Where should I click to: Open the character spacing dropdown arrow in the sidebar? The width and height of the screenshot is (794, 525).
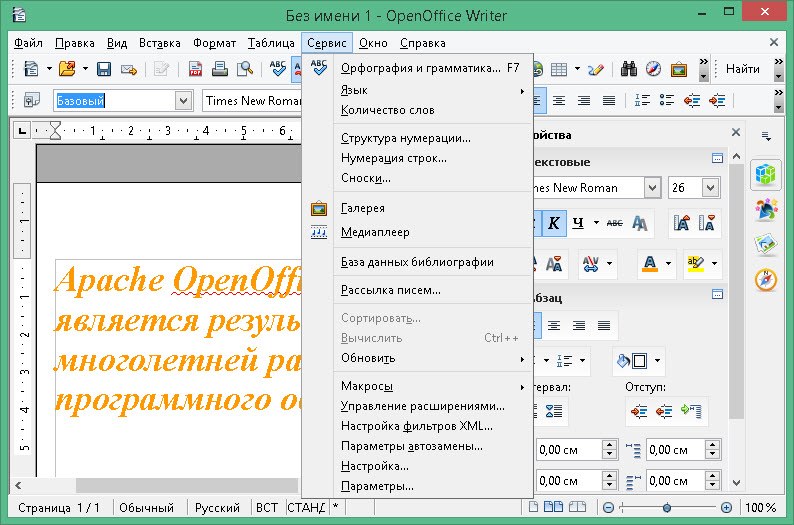[x=609, y=263]
